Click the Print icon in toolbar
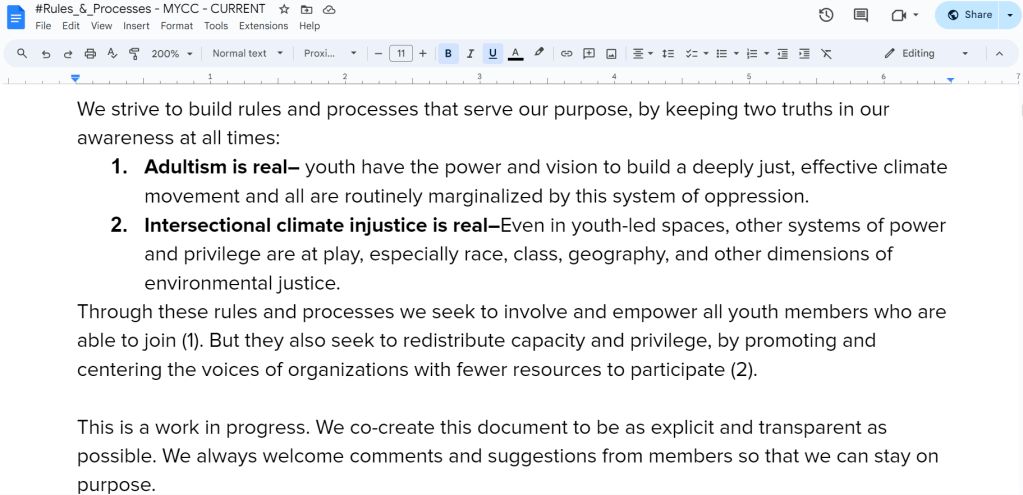 (90, 54)
